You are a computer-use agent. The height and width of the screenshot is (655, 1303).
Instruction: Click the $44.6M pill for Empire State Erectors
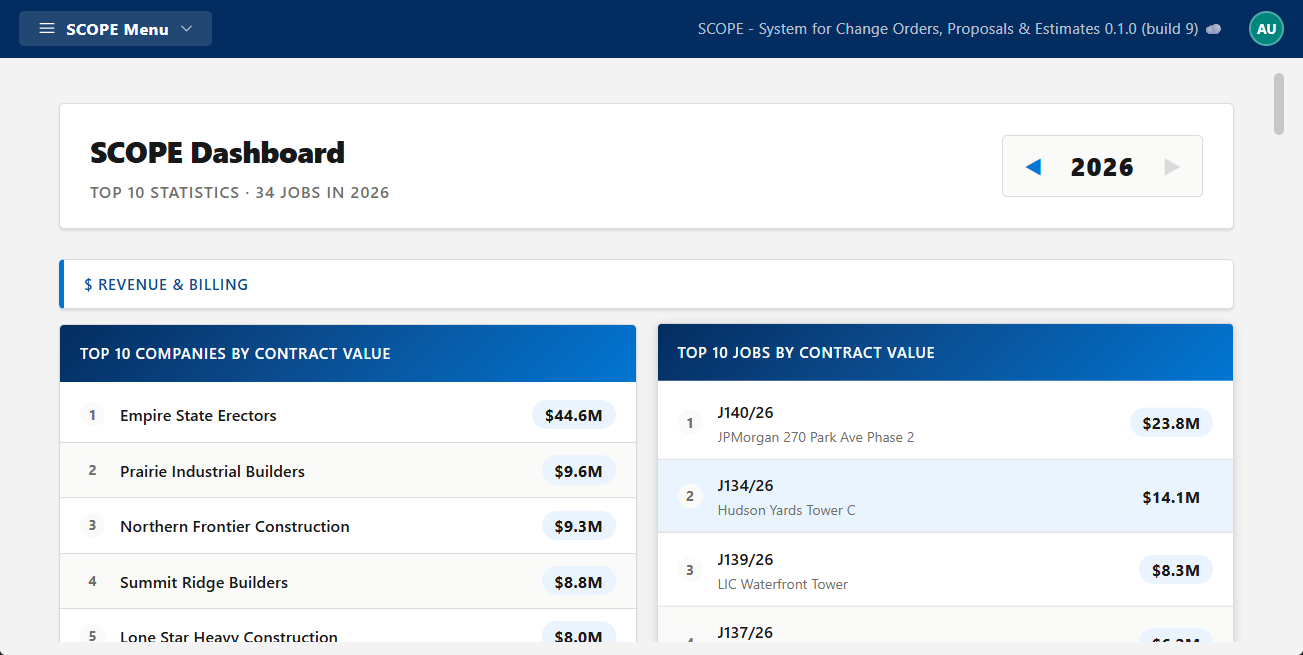(x=573, y=415)
